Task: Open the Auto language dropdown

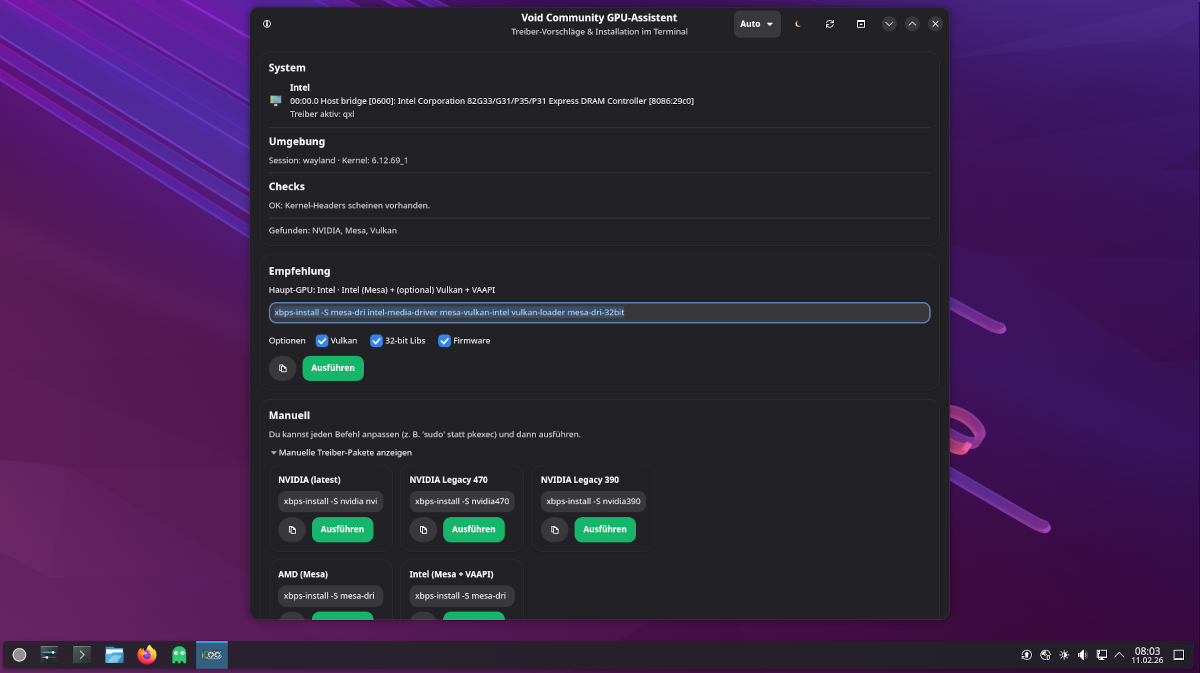Action: click(x=757, y=24)
